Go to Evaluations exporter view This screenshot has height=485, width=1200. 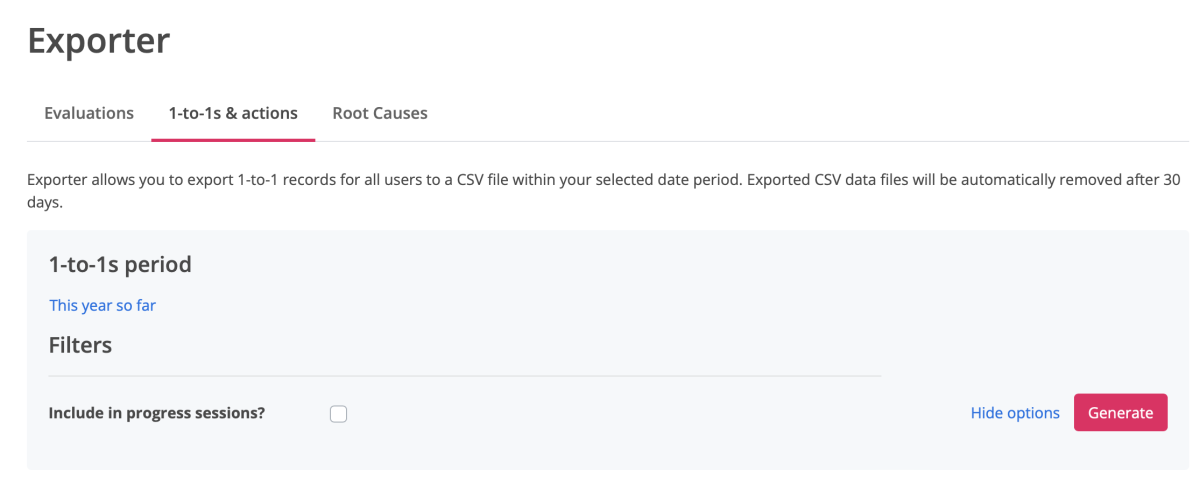pyautogui.click(x=89, y=113)
